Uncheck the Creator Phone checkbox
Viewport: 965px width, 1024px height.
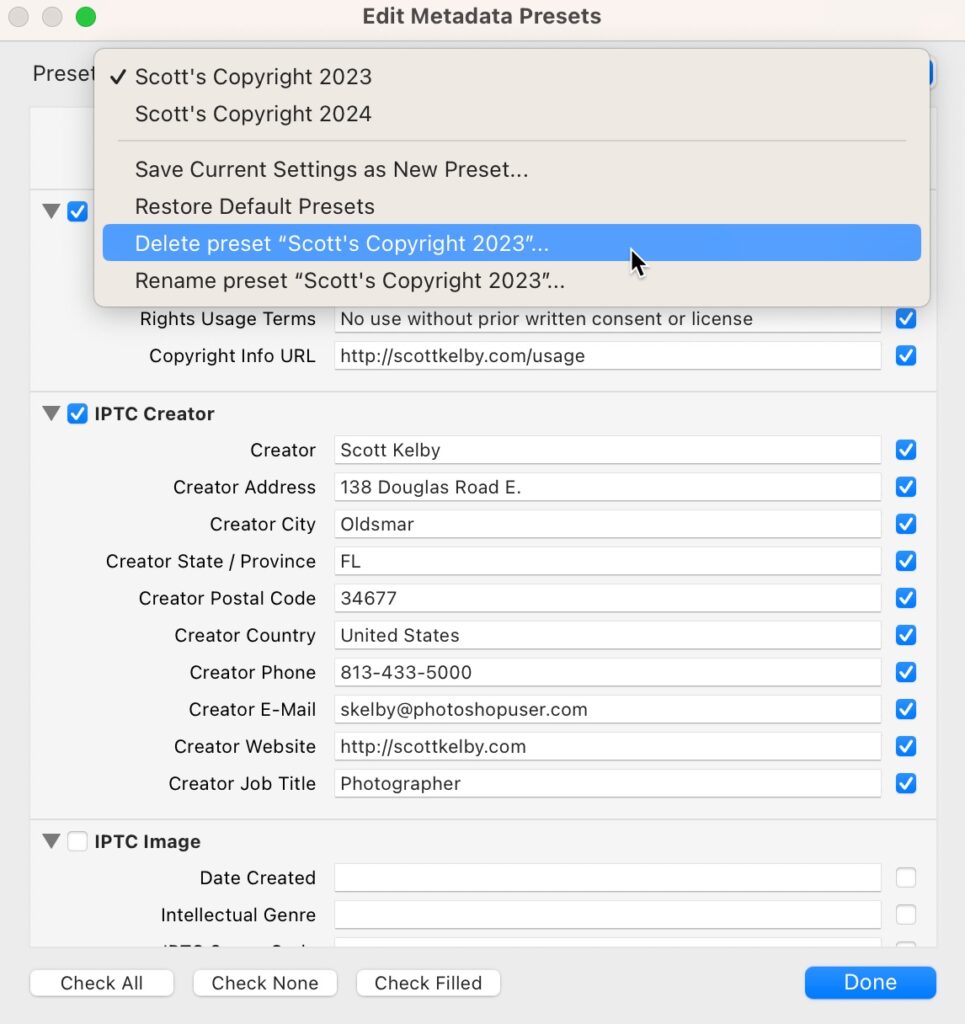click(906, 672)
